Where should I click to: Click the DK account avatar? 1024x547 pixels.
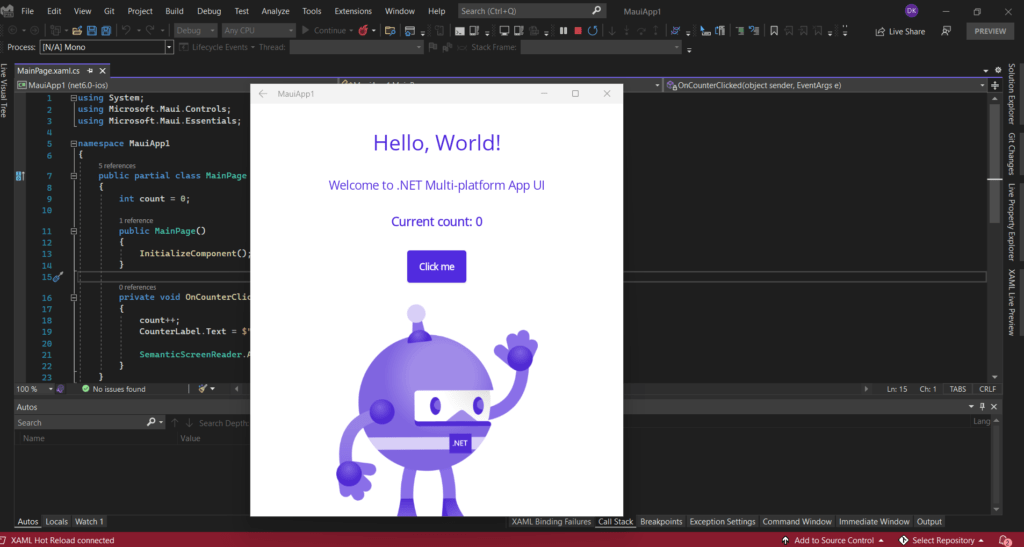click(912, 11)
